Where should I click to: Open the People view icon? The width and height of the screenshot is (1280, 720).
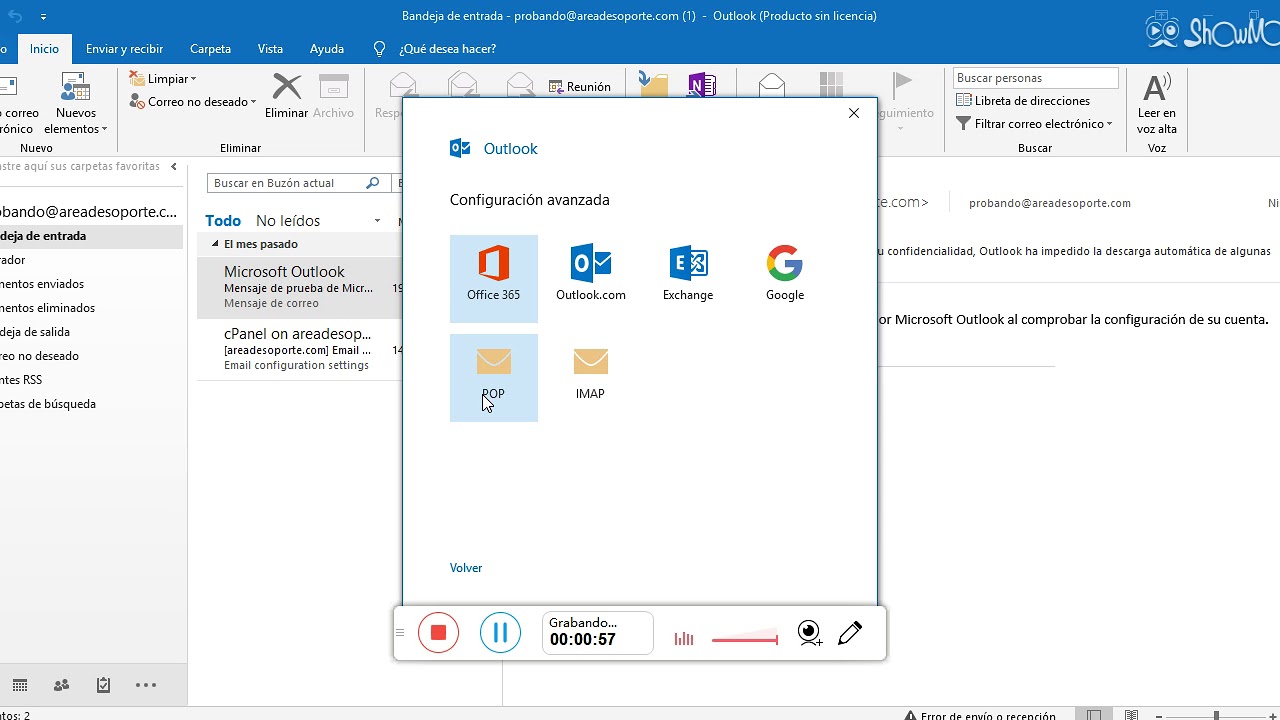[61, 685]
